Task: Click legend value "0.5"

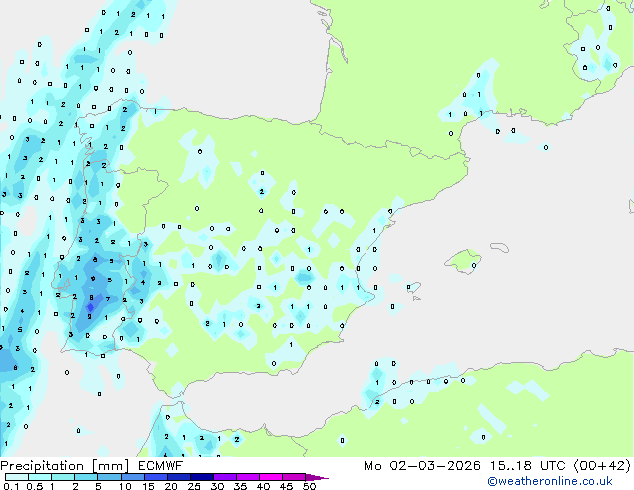Action: pos(35,486)
